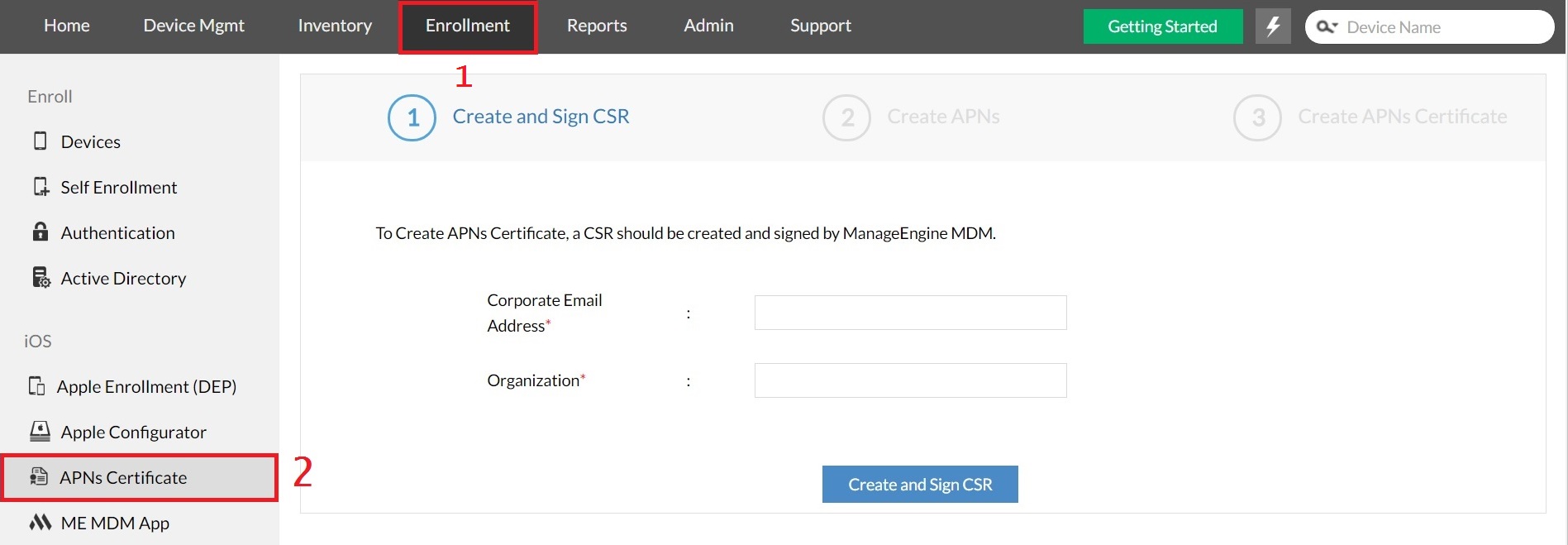Click the Create and Sign CSR button
Viewport: 1568px width, 545px height.
click(x=920, y=484)
